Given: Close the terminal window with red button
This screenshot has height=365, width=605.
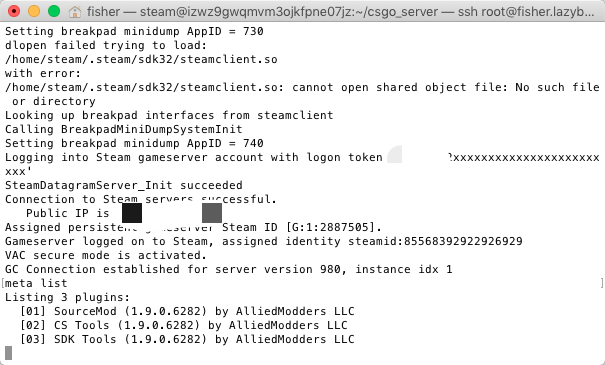Looking at the screenshot, I should tap(14, 12).
